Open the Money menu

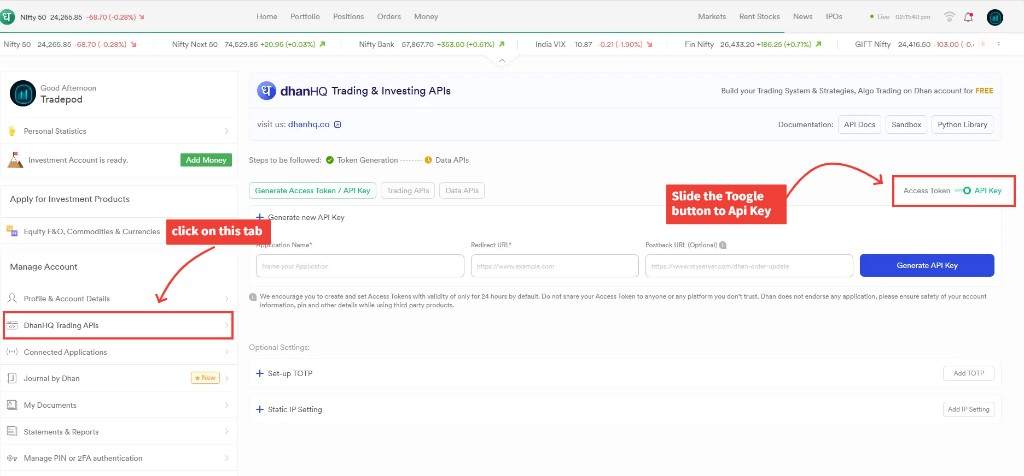point(426,17)
